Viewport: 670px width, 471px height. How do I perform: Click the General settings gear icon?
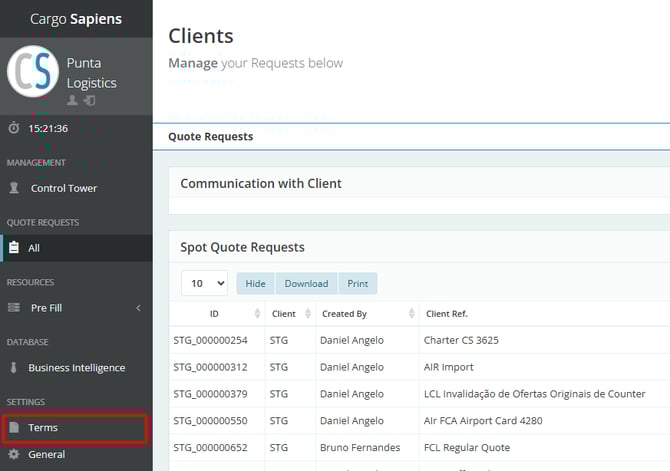pos(14,454)
